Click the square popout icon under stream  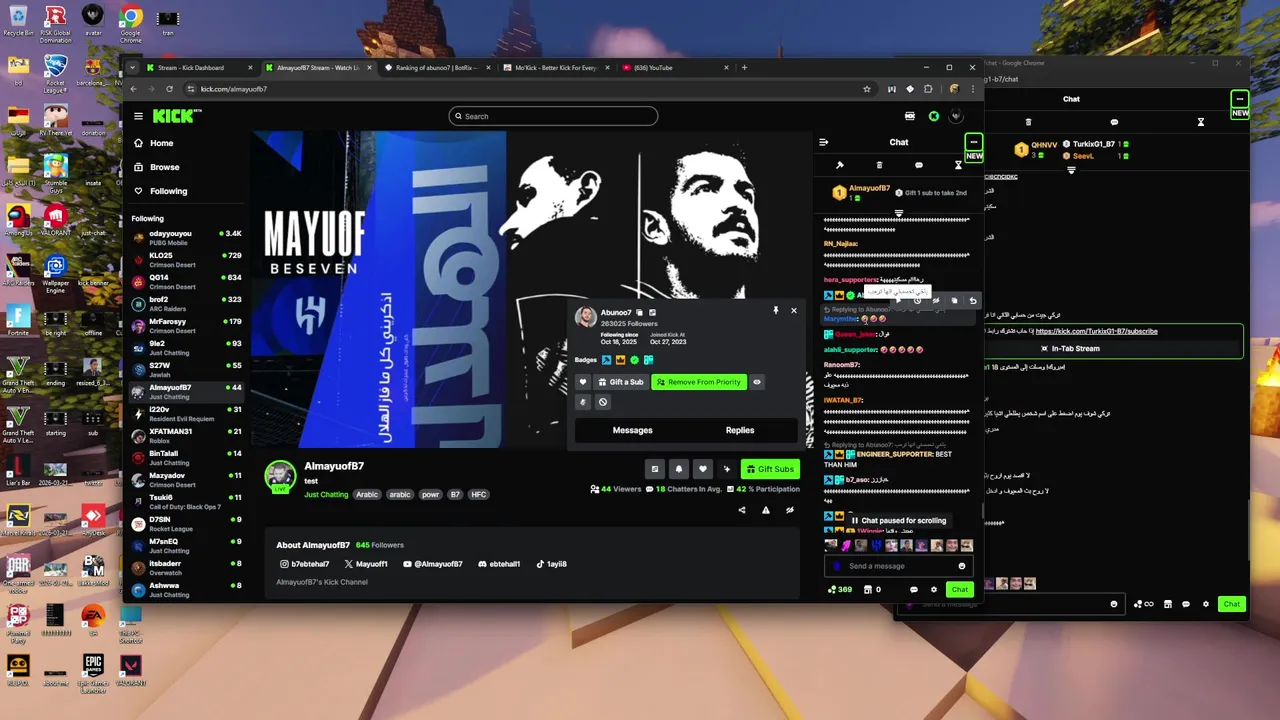tap(655, 469)
